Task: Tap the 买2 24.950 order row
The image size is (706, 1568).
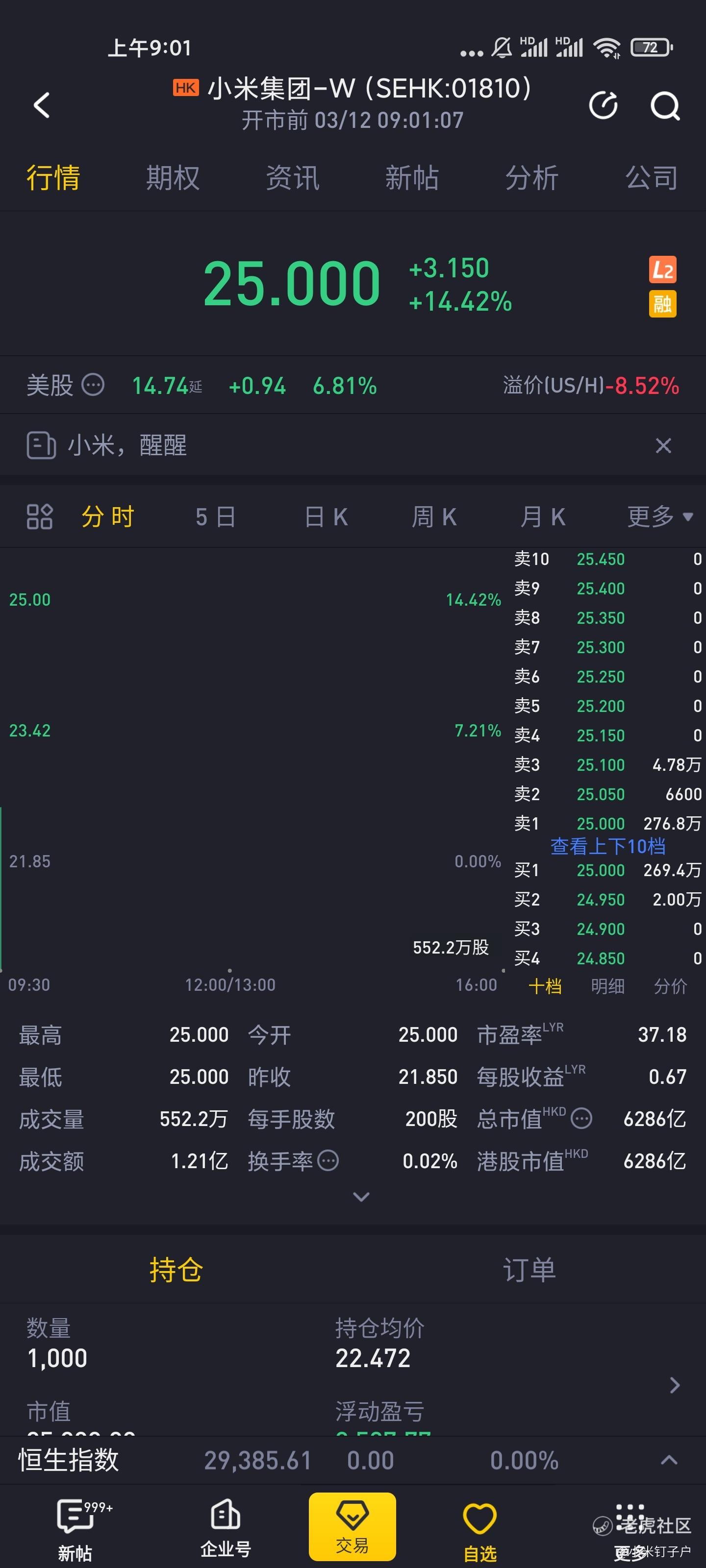Action: pyautogui.click(x=608, y=899)
